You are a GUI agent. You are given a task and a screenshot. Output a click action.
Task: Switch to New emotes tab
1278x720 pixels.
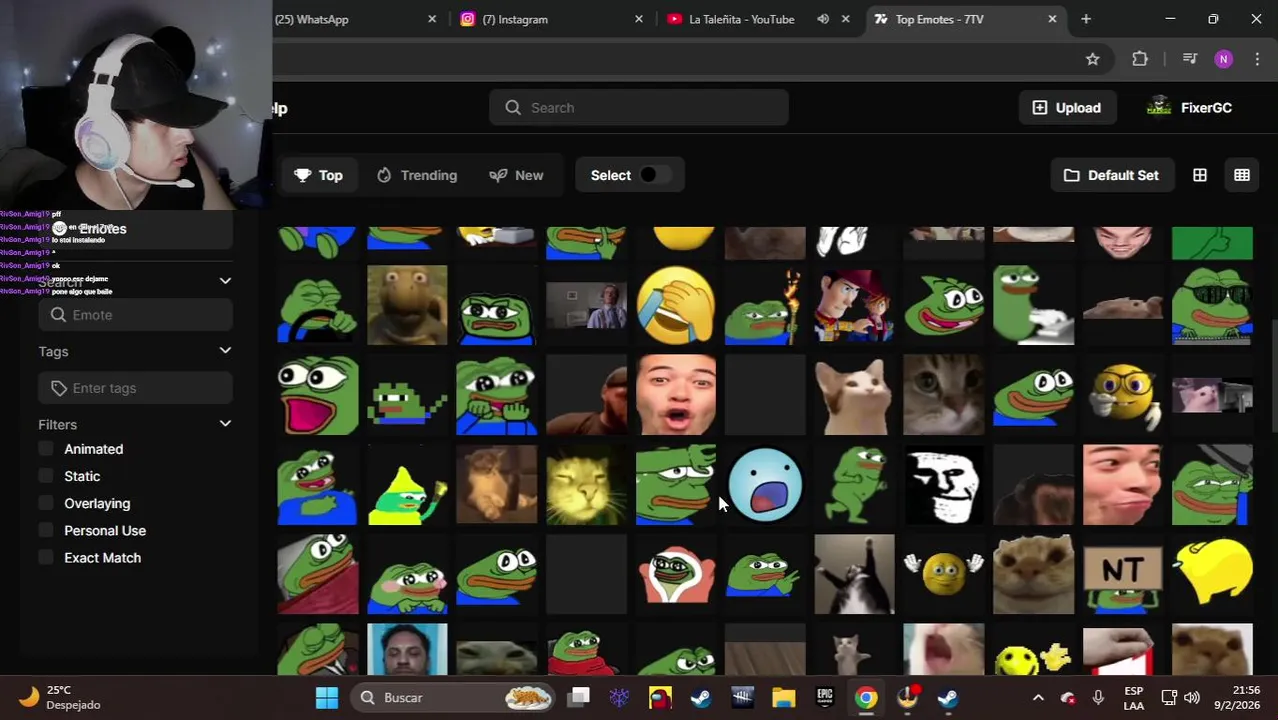pos(516,175)
